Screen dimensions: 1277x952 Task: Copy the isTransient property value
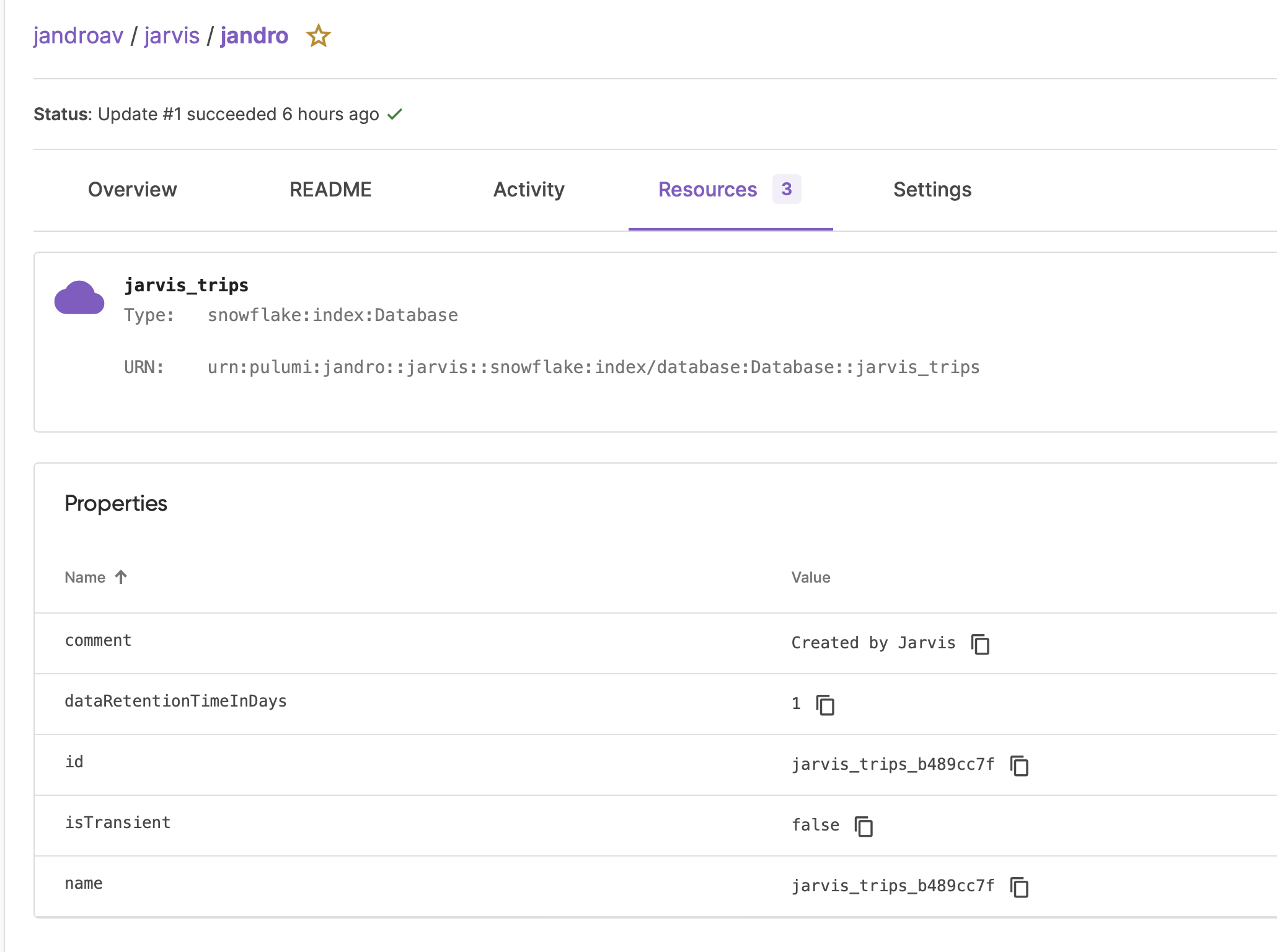pyautogui.click(x=864, y=826)
